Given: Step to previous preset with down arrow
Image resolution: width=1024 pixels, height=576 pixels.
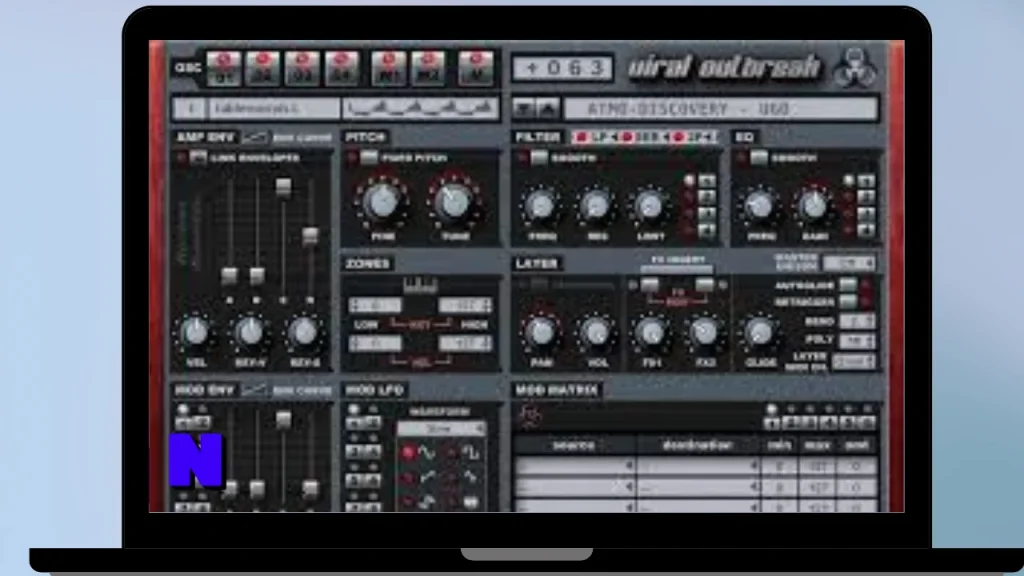Looking at the screenshot, I should point(524,108).
